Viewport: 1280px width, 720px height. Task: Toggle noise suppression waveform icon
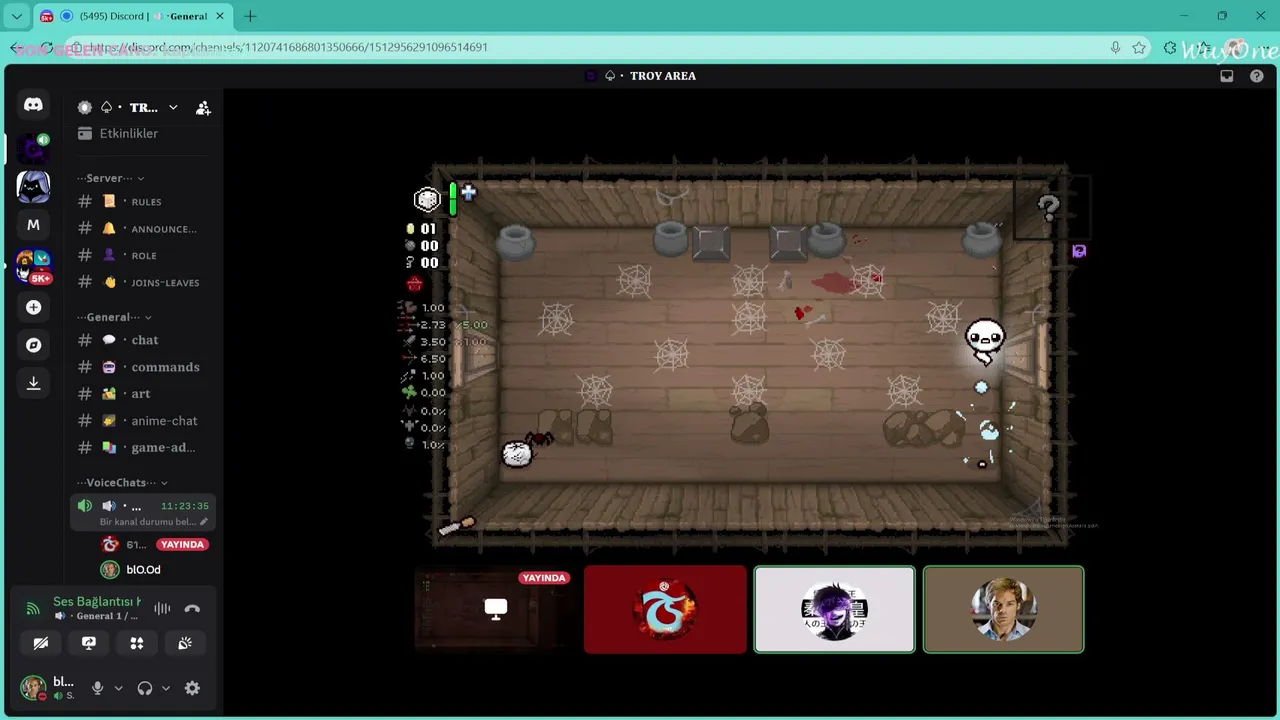162,608
